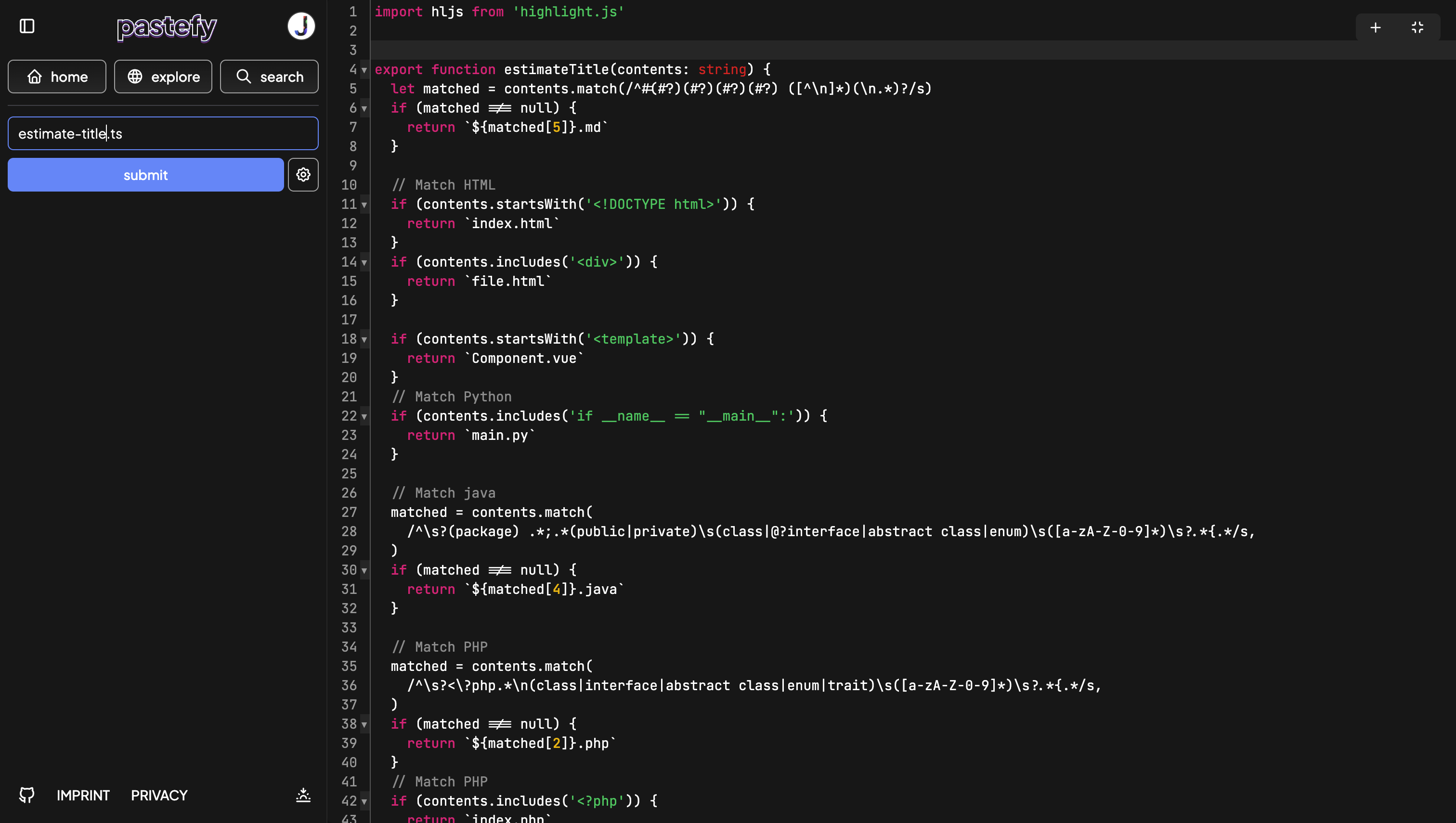Open the GitHub icon link
Screen dimensions: 1456x823
(x=26, y=795)
